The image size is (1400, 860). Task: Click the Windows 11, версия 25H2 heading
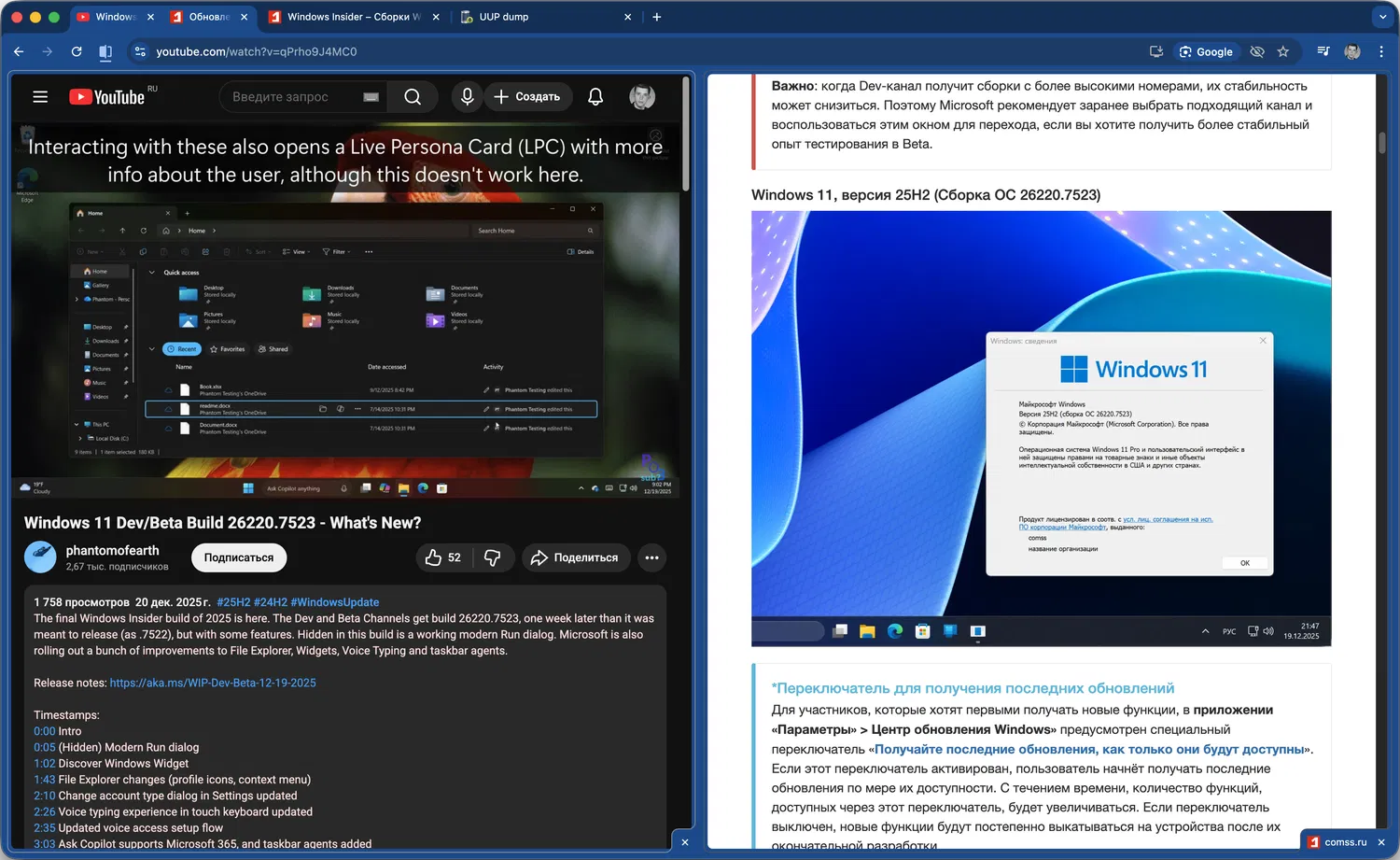[x=926, y=195]
